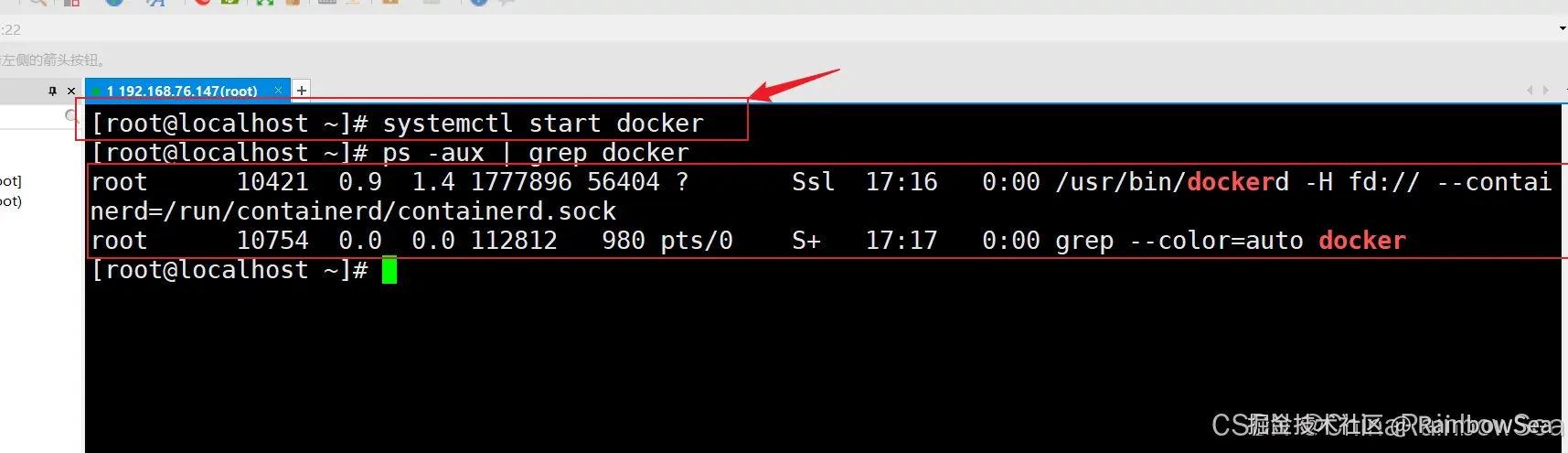This screenshot has width=1568, height=453.
Task: Click the green terminal cursor at prompt
Action: coord(389,270)
